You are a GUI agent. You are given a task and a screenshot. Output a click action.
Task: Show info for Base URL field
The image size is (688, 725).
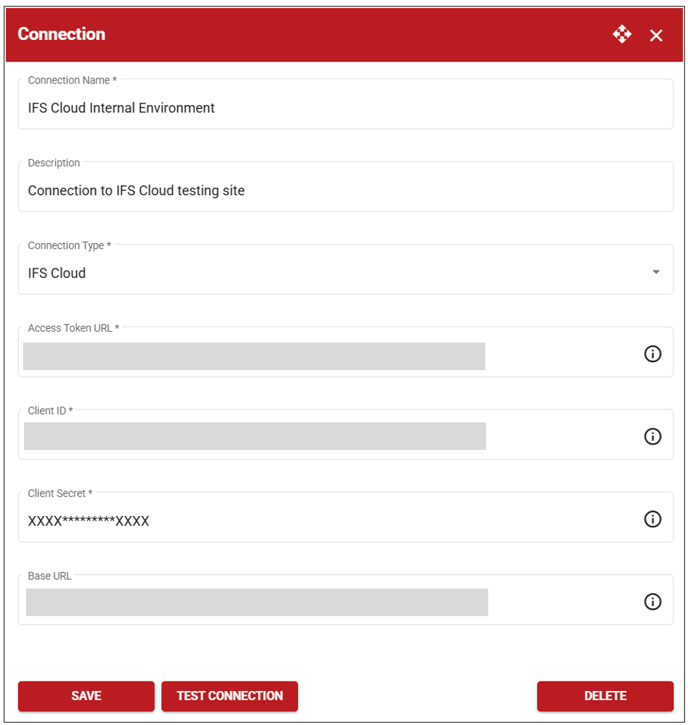point(652,602)
